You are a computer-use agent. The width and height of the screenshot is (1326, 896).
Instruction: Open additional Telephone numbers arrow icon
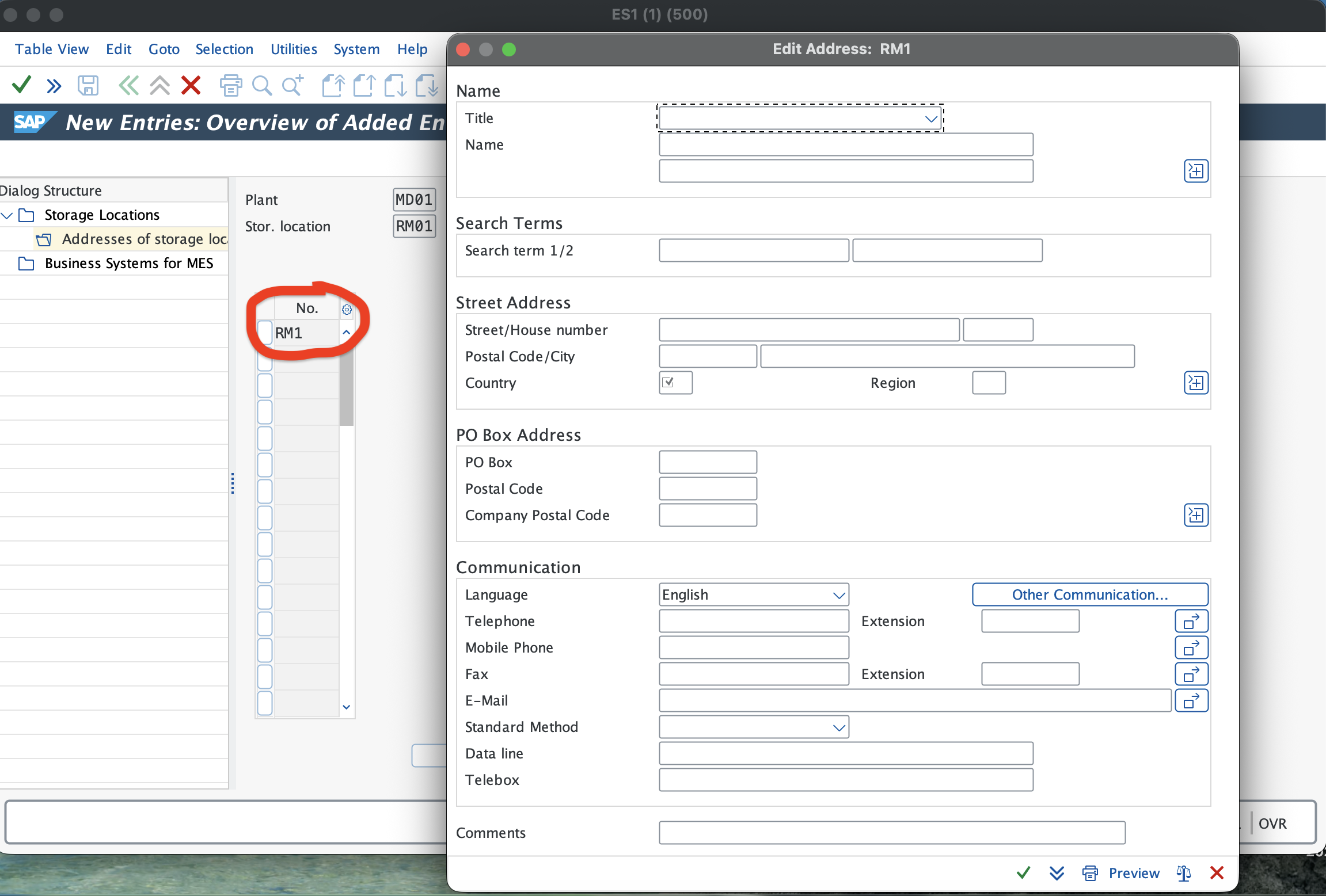tap(1191, 622)
